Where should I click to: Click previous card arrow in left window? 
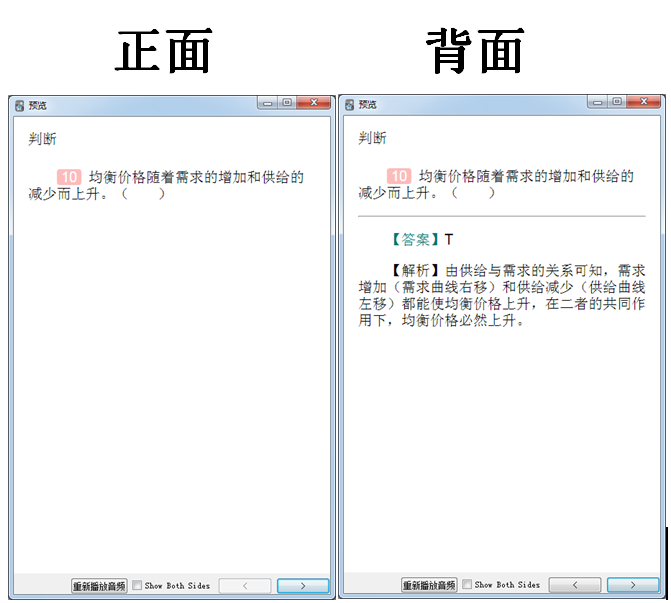[x=245, y=586]
